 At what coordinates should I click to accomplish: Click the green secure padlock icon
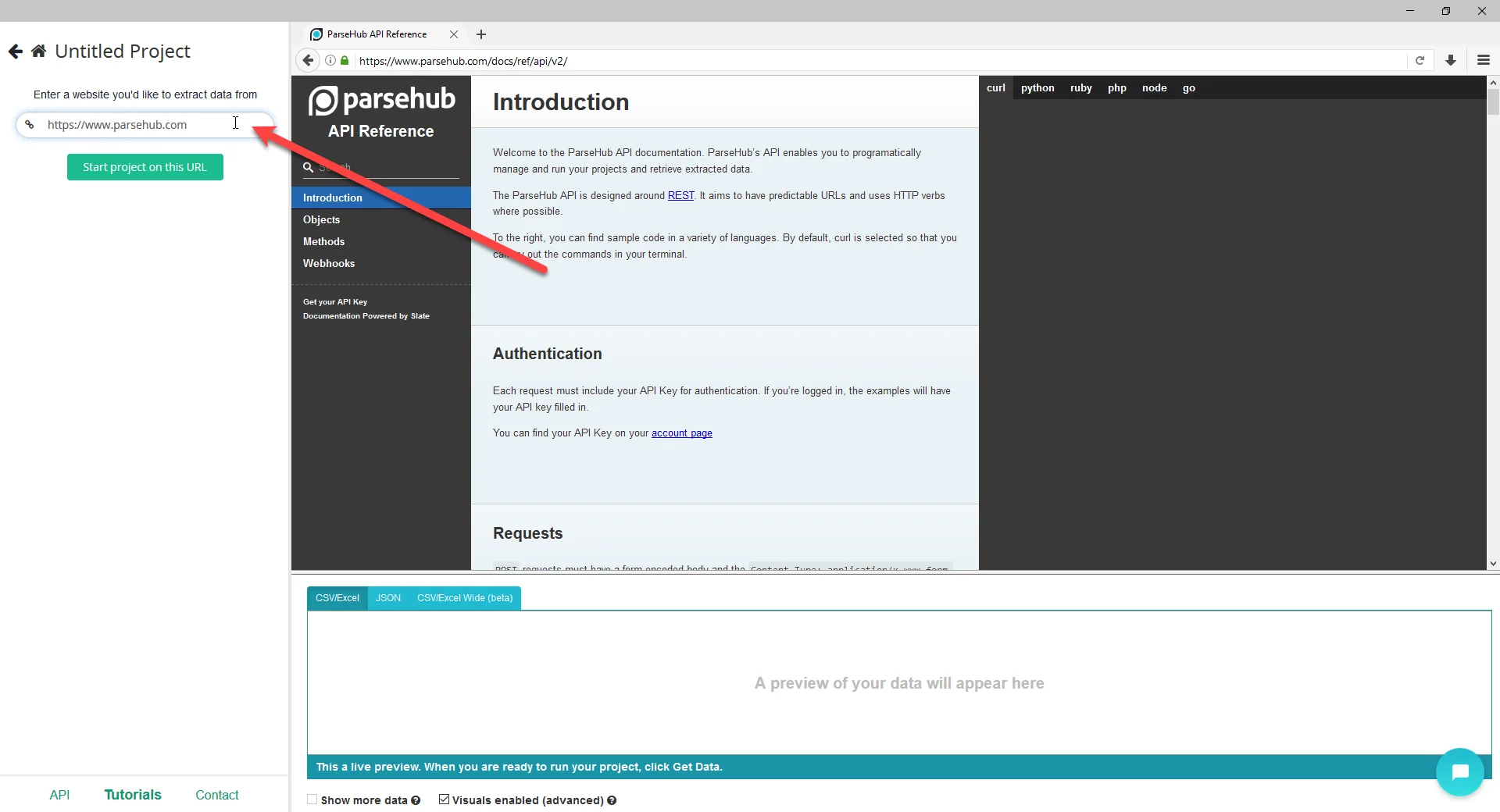[345, 60]
